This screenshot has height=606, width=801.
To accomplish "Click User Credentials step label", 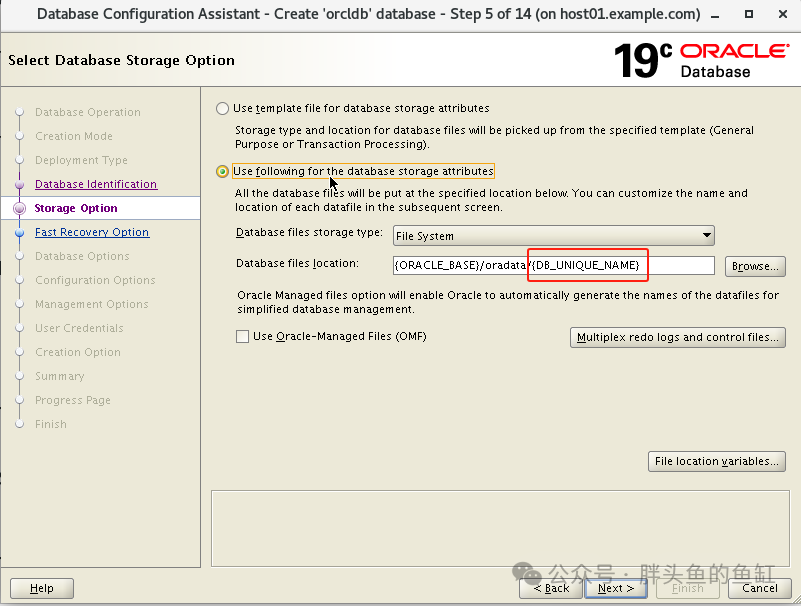I will [x=79, y=328].
